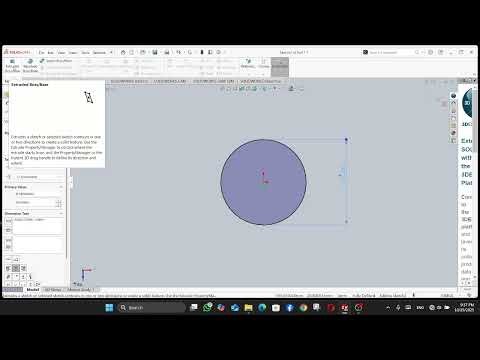480x360 pixels.
Task: Select left justify text alignment button
Action: 8,268
